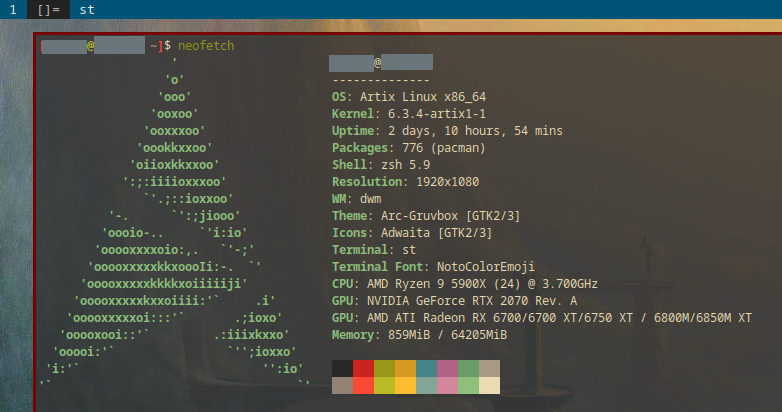Click the pale aqua swatch in bottom row
782x412 pixels.
coord(426,386)
